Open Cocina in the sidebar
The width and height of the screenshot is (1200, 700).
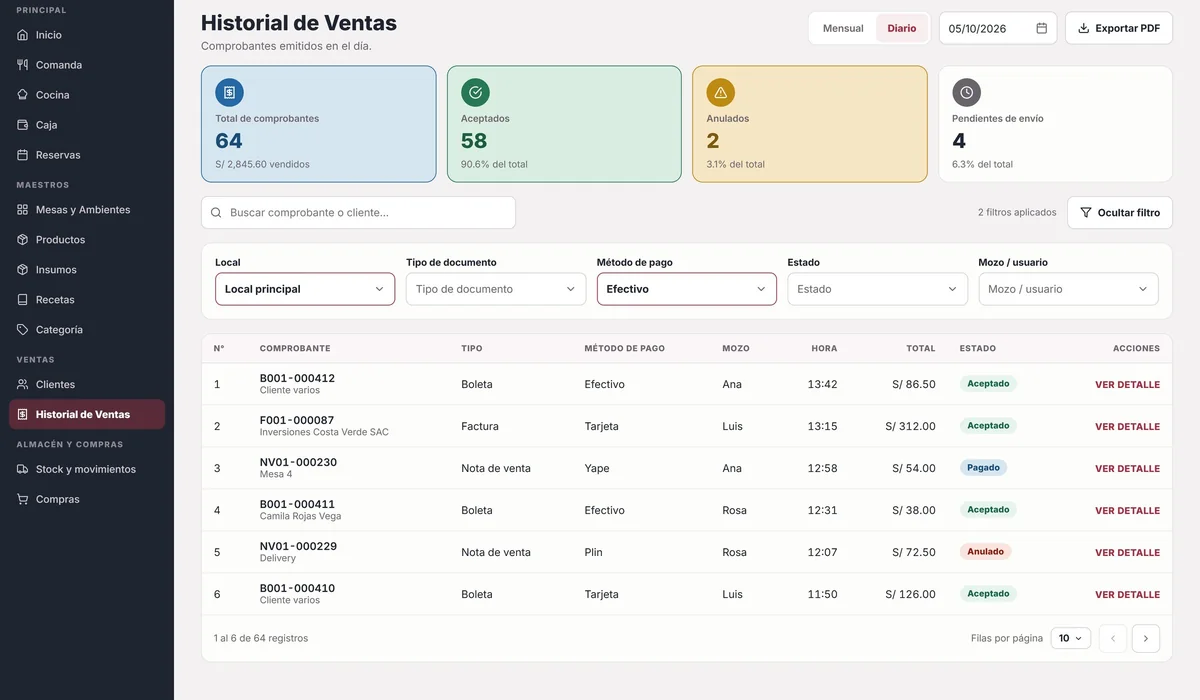pyautogui.click(x=87, y=95)
